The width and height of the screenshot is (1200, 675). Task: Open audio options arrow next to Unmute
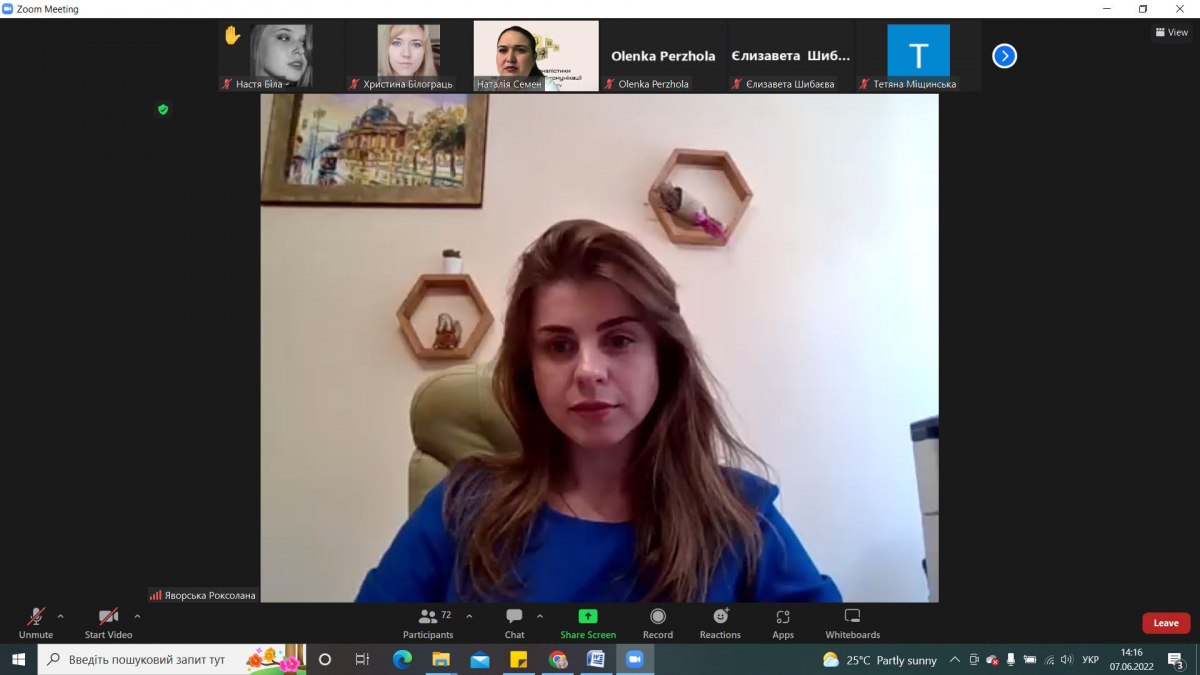60,616
